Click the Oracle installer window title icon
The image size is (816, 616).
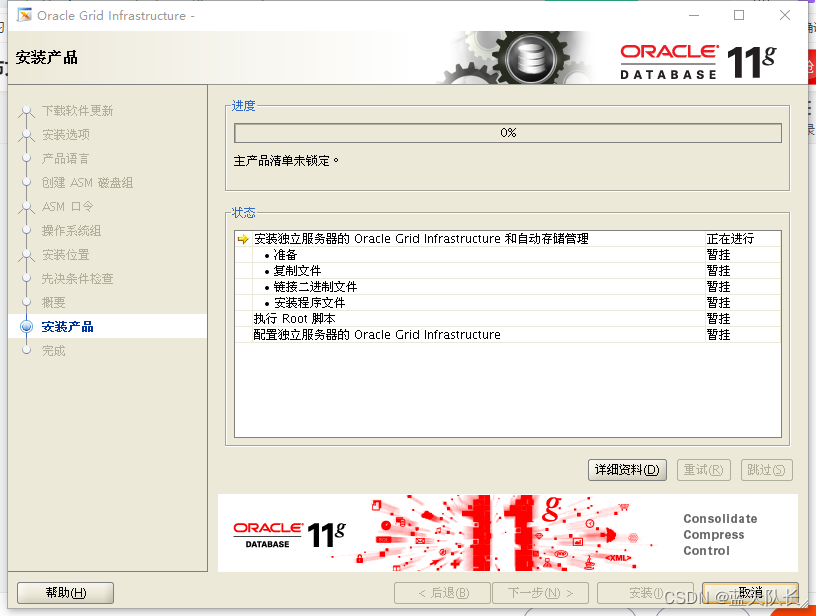24,15
